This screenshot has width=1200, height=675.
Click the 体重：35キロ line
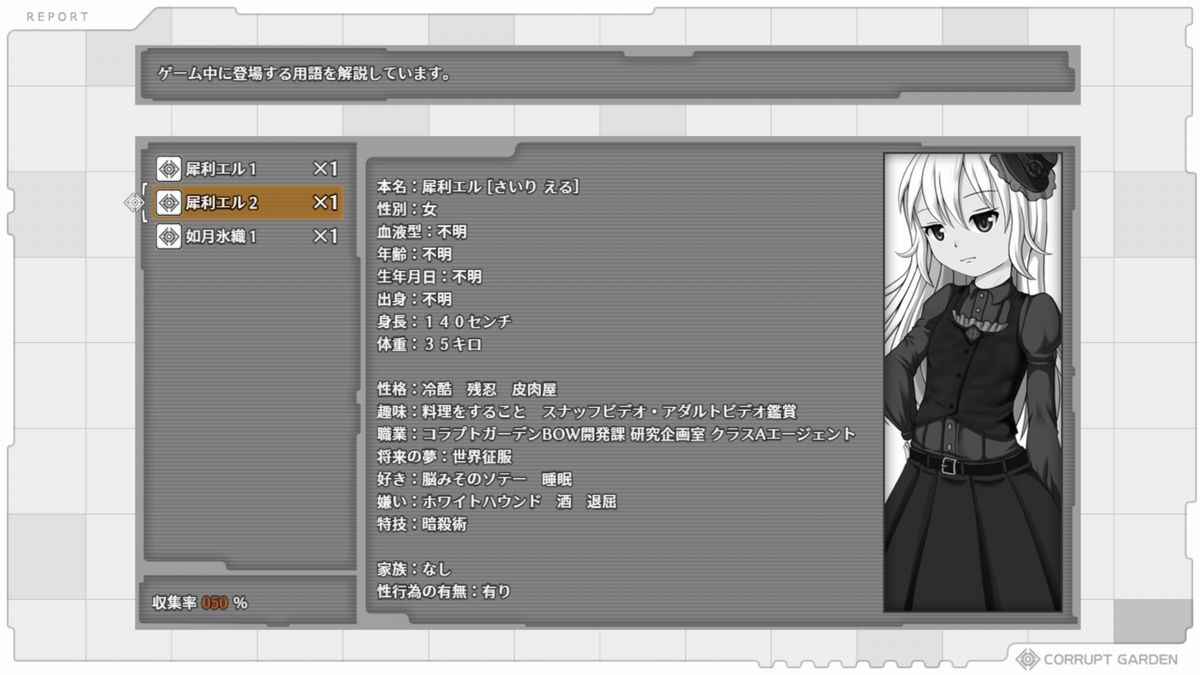pos(429,344)
